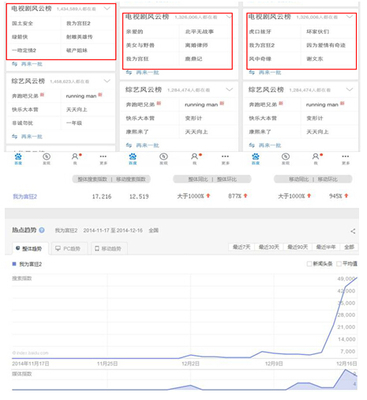Click the share icon in the 热点趋势 header

(x=353, y=231)
